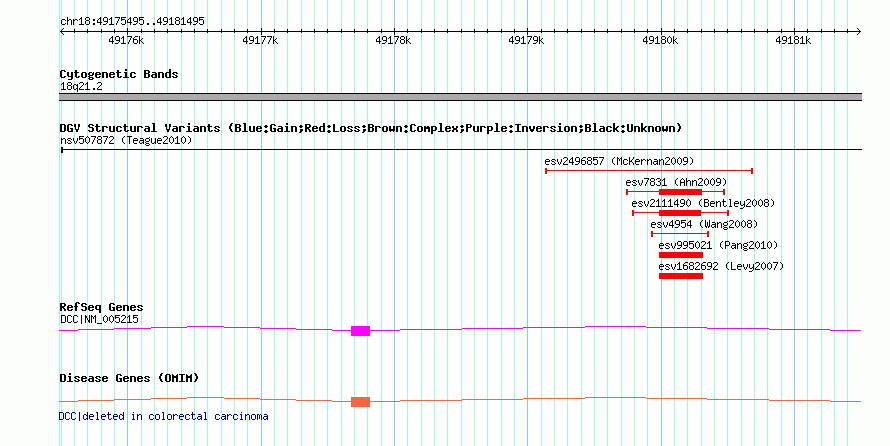Open the esv2111490 (Bentley2008) label
The height and width of the screenshot is (446, 890).
coord(703,204)
